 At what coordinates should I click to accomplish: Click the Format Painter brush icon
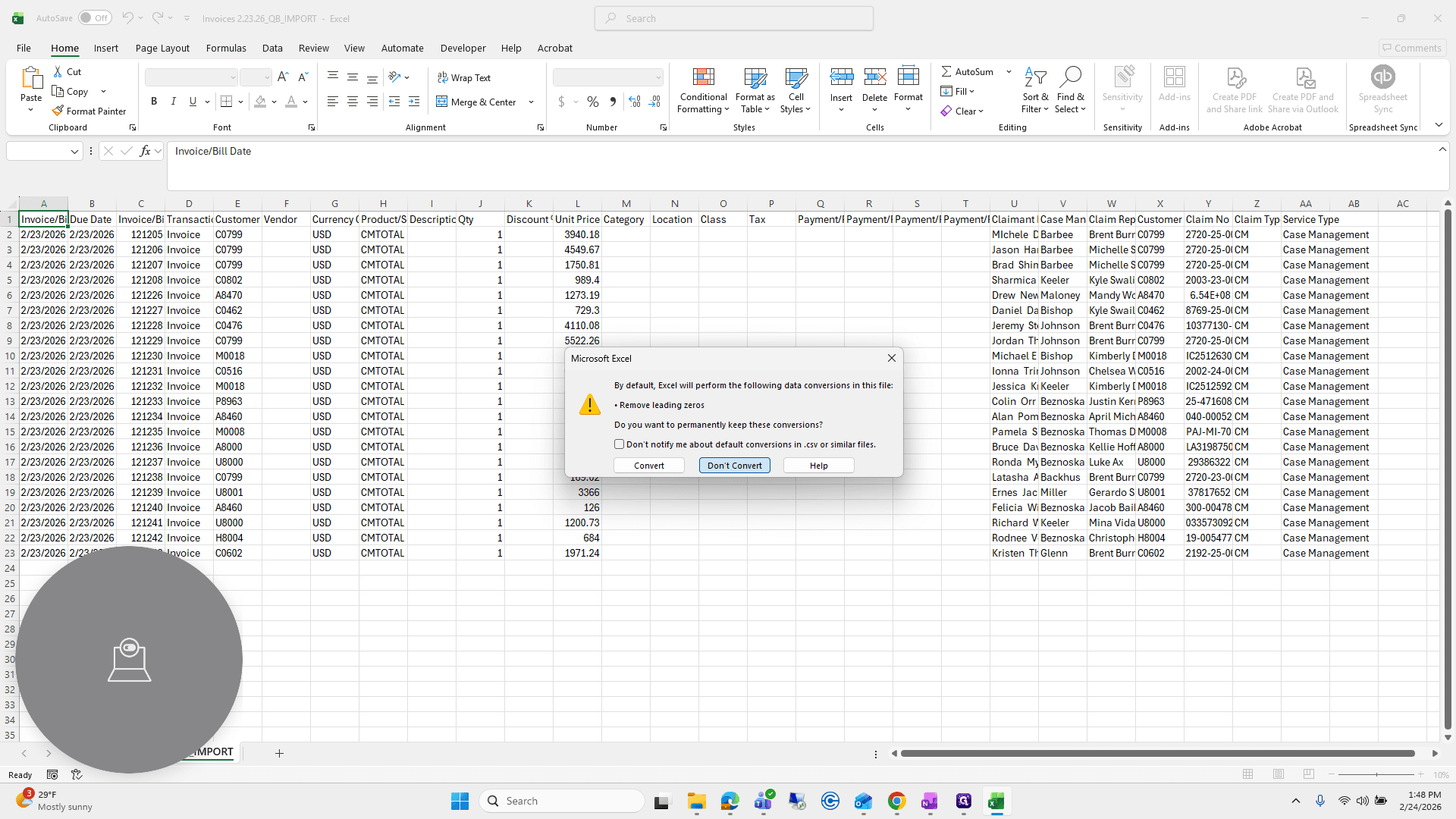click(58, 111)
